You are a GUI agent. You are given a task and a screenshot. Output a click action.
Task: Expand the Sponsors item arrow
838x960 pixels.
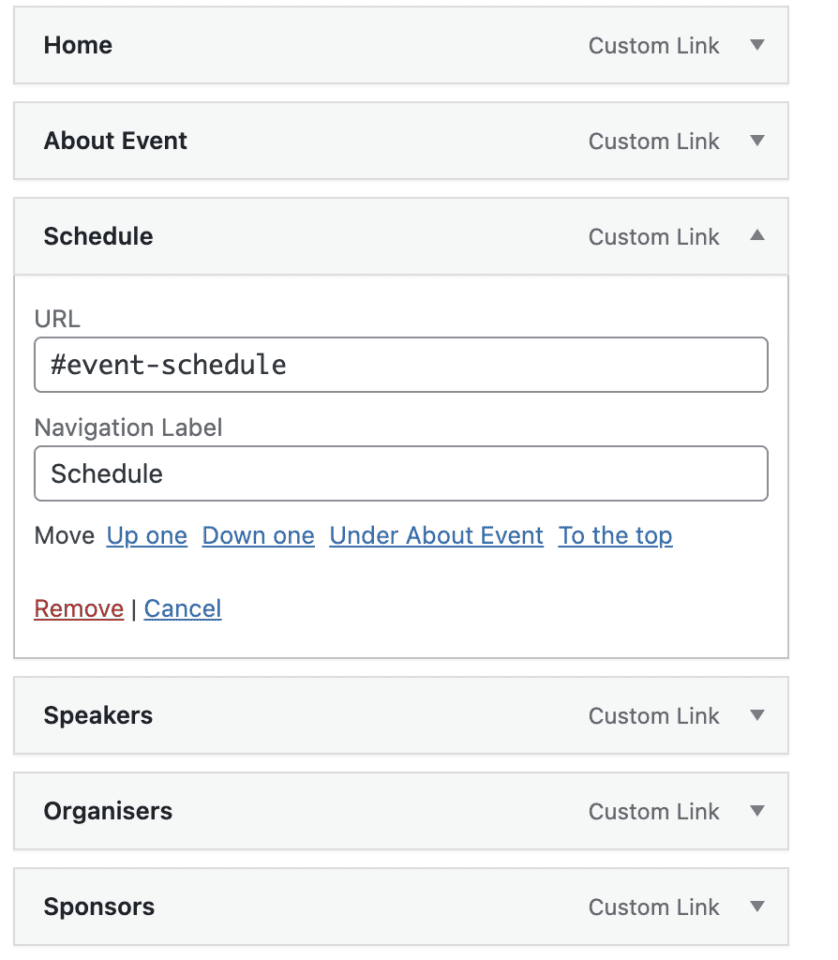(757, 907)
